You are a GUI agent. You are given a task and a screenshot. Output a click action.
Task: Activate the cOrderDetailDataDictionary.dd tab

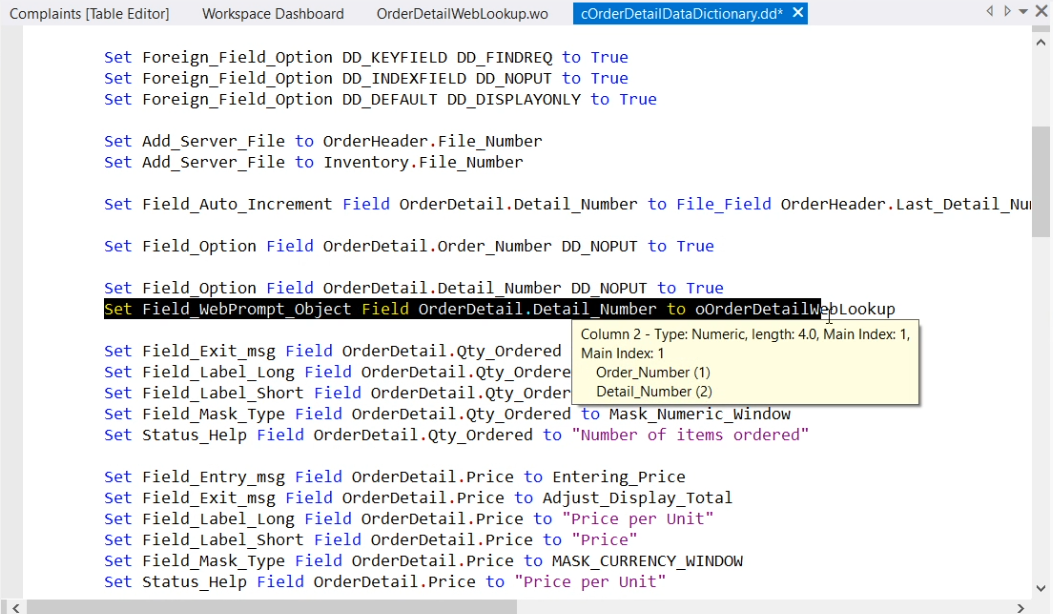pyautogui.click(x=681, y=13)
